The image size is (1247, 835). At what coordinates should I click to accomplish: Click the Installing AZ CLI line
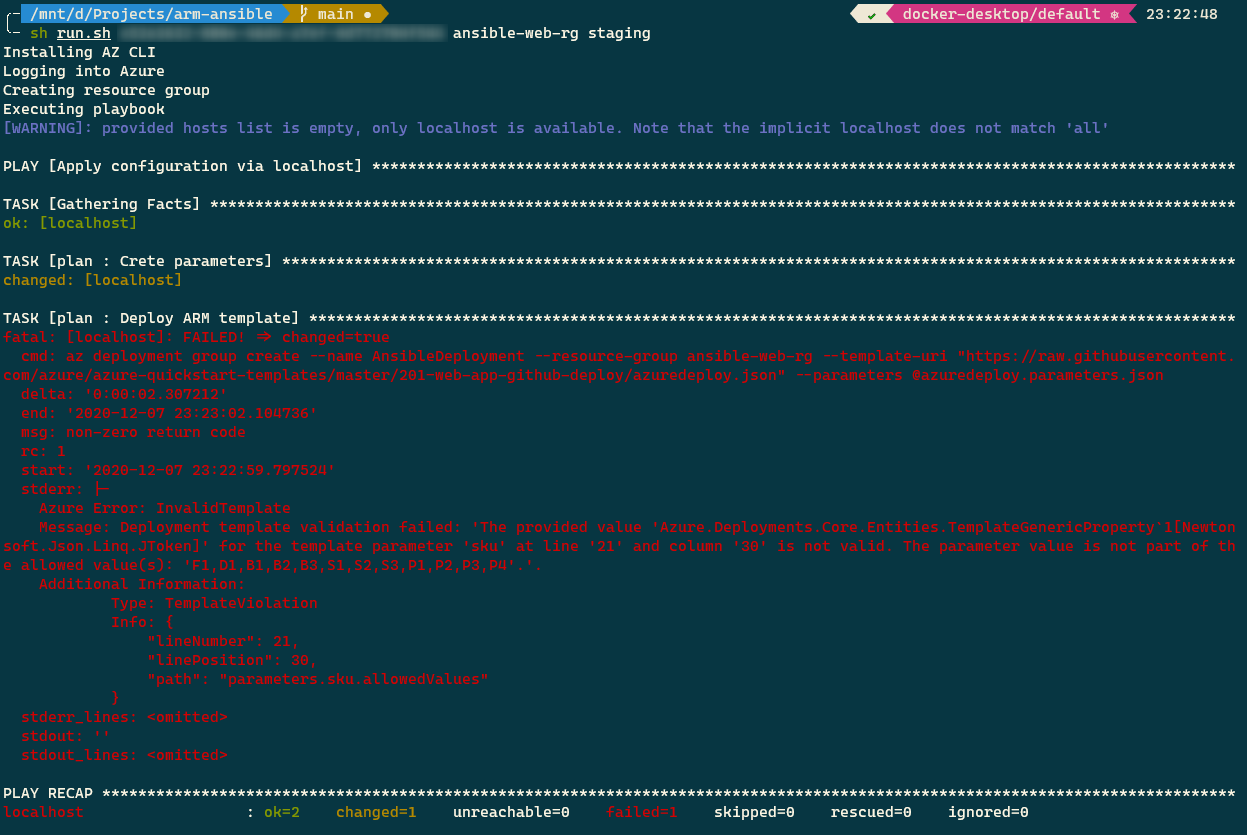click(x=79, y=52)
